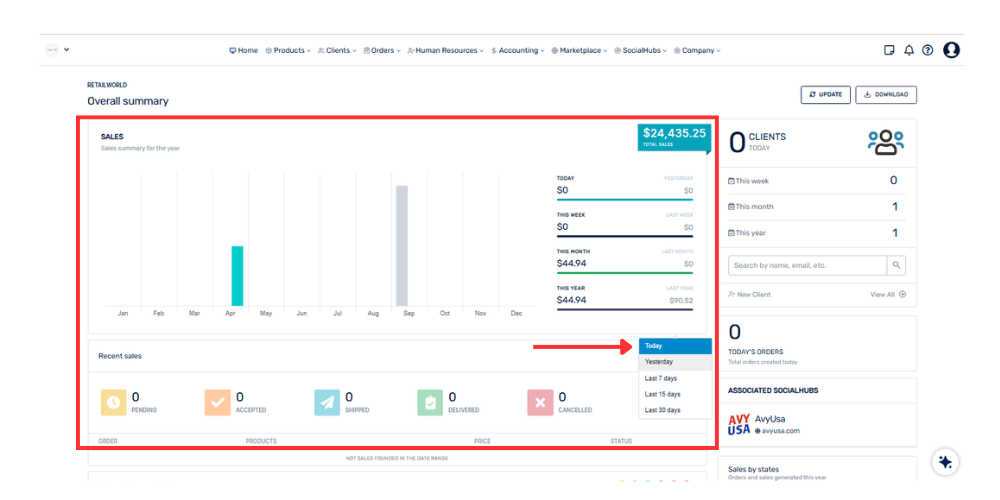Open the help question mark icon
The image size is (1000, 500).
click(x=928, y=50)
